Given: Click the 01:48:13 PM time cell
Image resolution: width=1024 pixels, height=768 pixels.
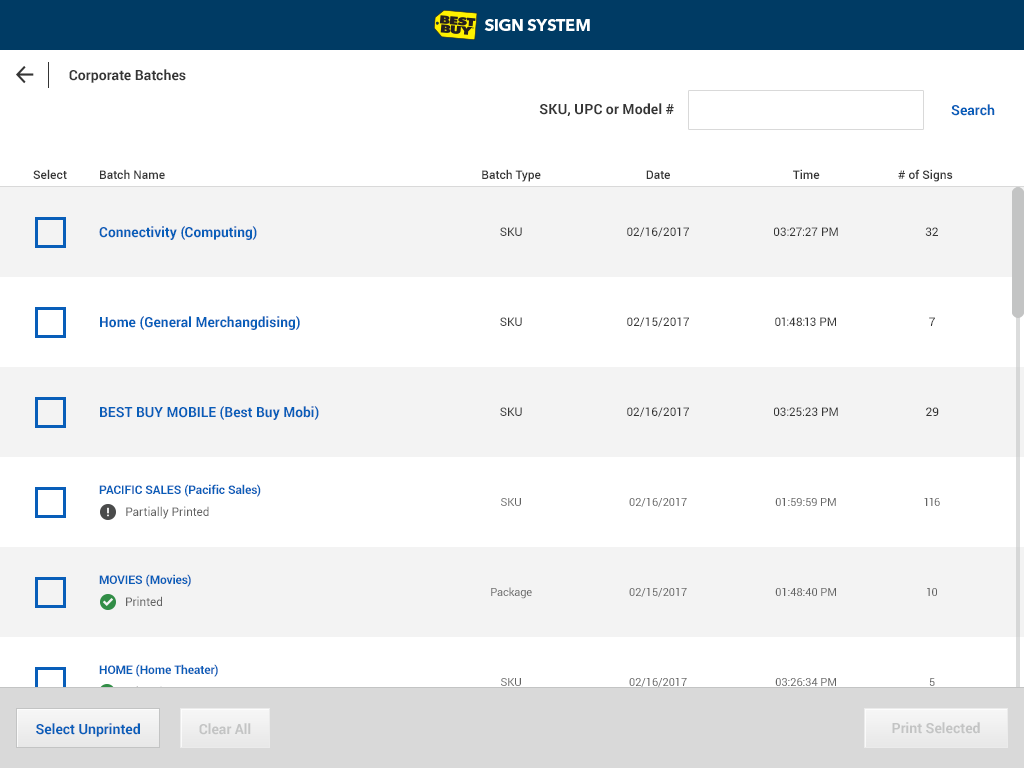Looking at the screenshot, I should coord(806,322).
